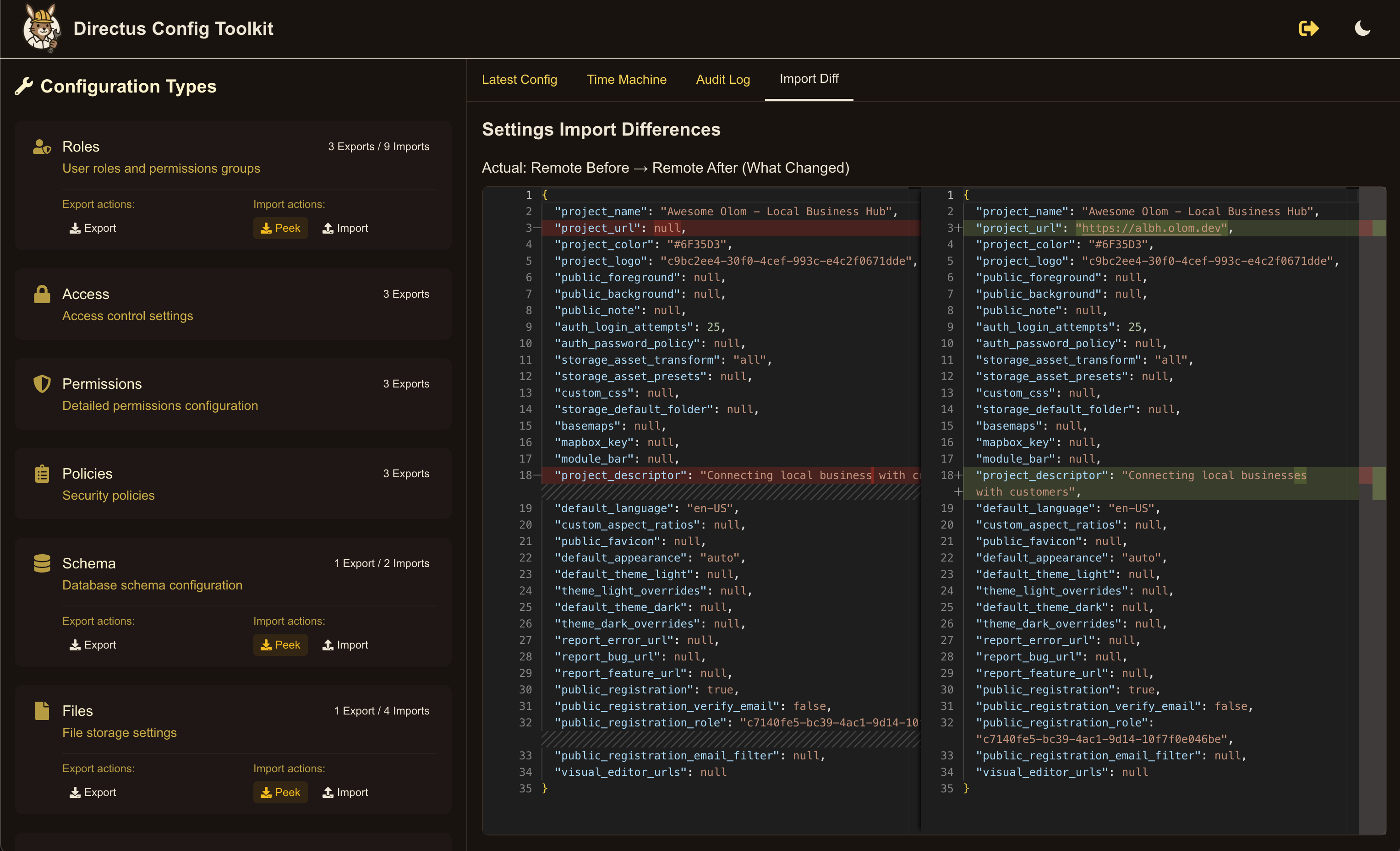Image resolution: width=1400 pixels, height=851 pixels.
Task: Click the https://albh.olom.dev link in diff
Action: [1151, 229]
